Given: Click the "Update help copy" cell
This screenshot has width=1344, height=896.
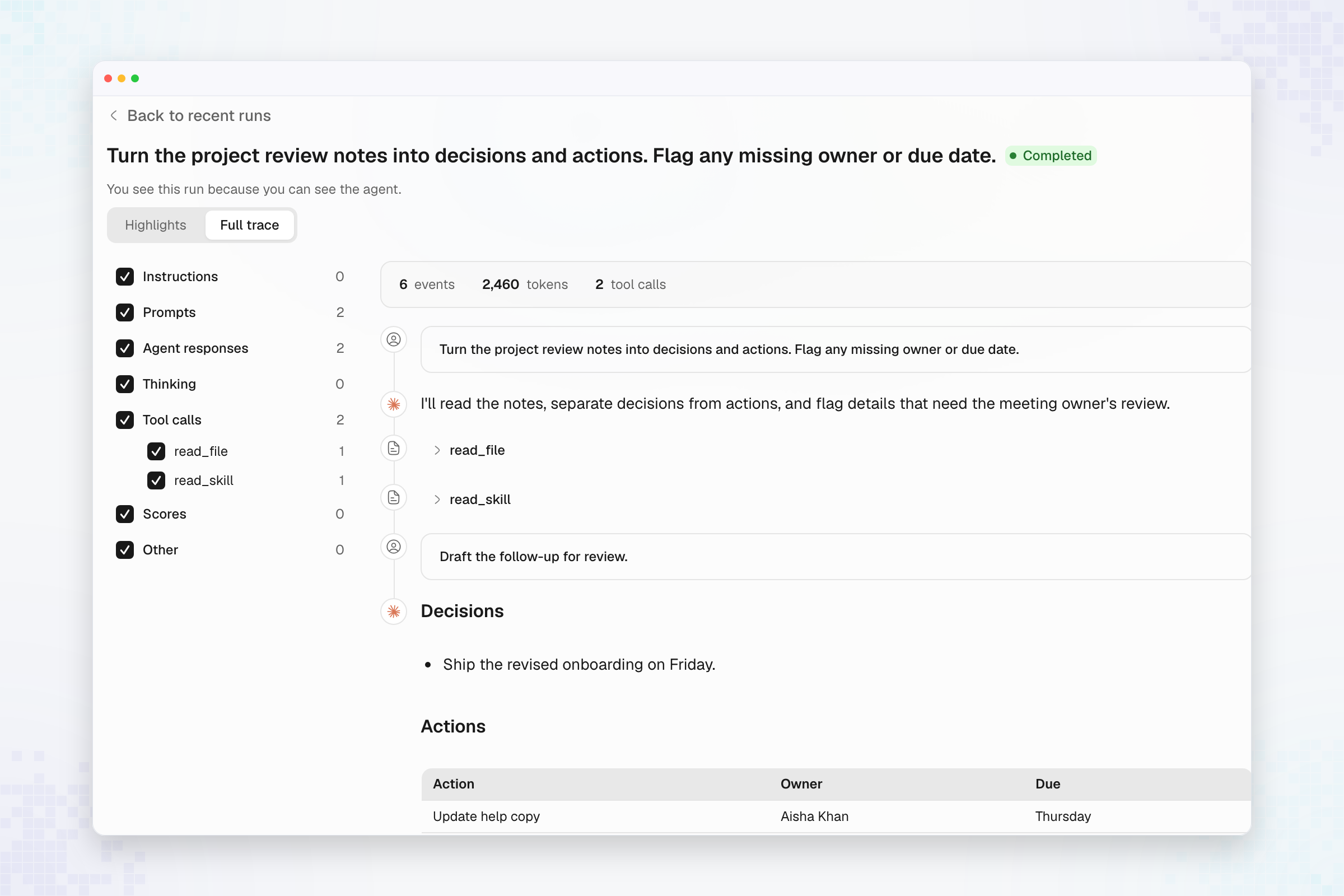Looking at the screenshot, I should pyautogui.click(x=486, y=816).
